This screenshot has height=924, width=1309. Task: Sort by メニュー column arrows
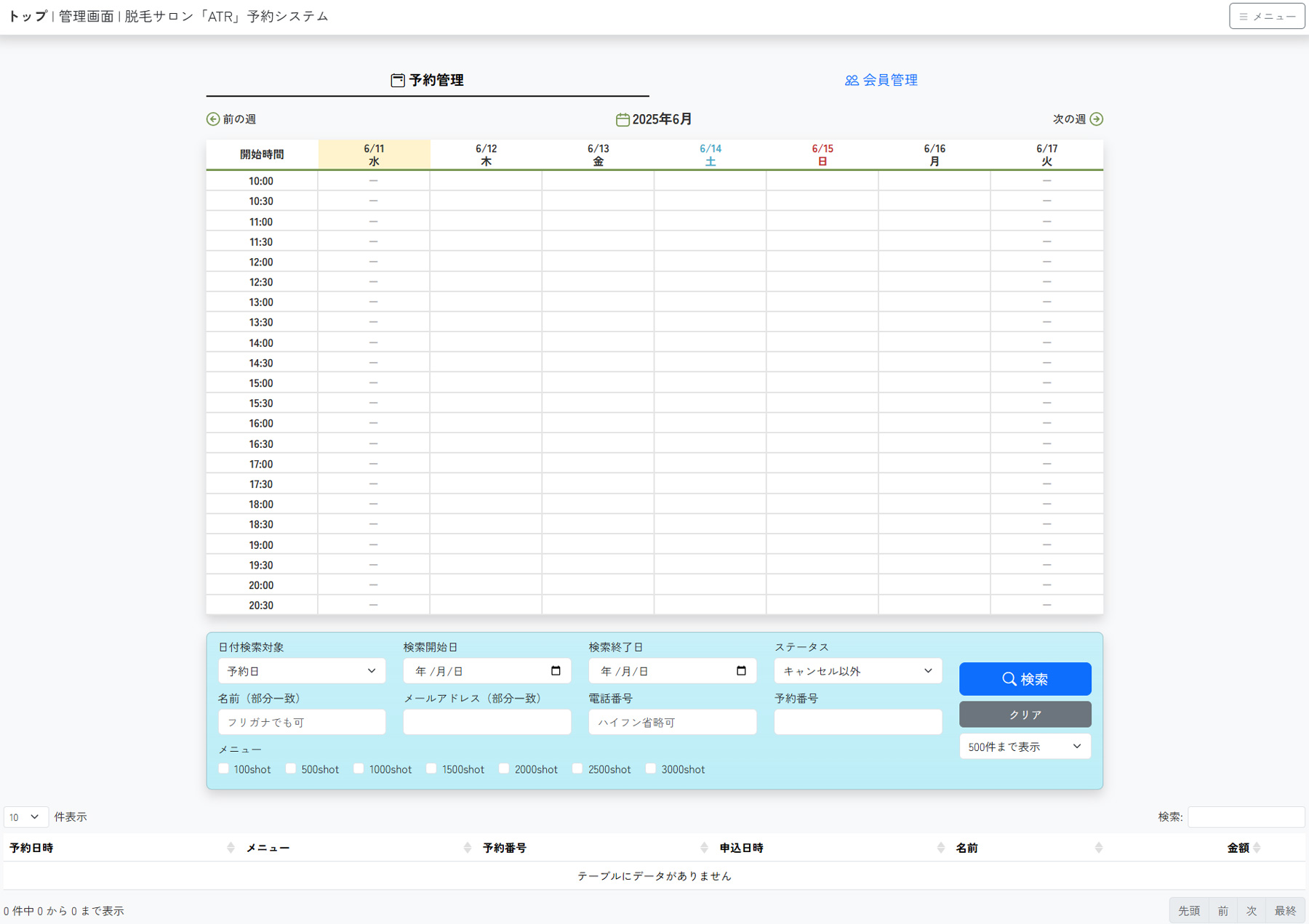[x=468, y=848]
